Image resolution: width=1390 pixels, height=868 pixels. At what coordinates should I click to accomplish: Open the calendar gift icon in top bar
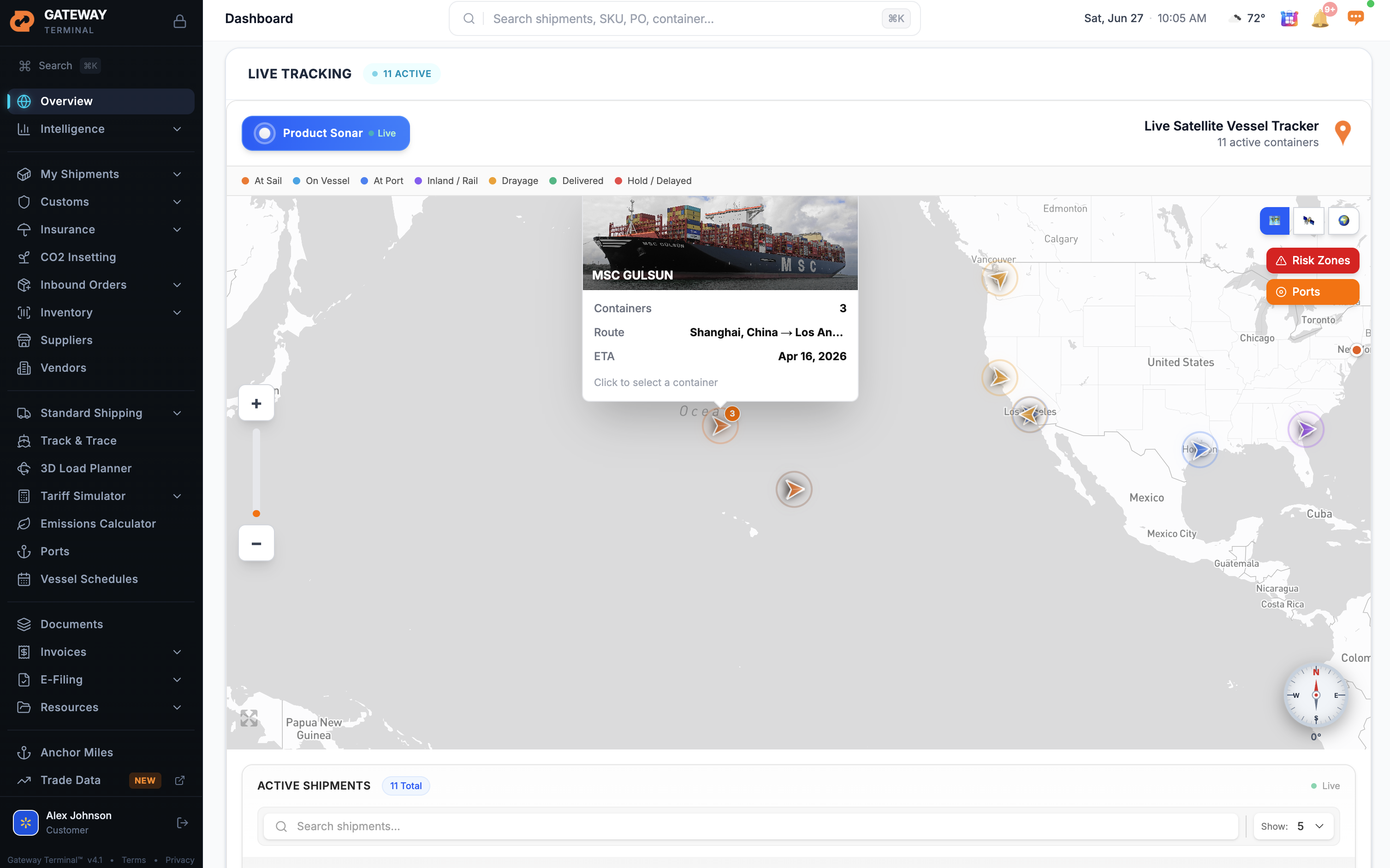(x=1289, y=18)
